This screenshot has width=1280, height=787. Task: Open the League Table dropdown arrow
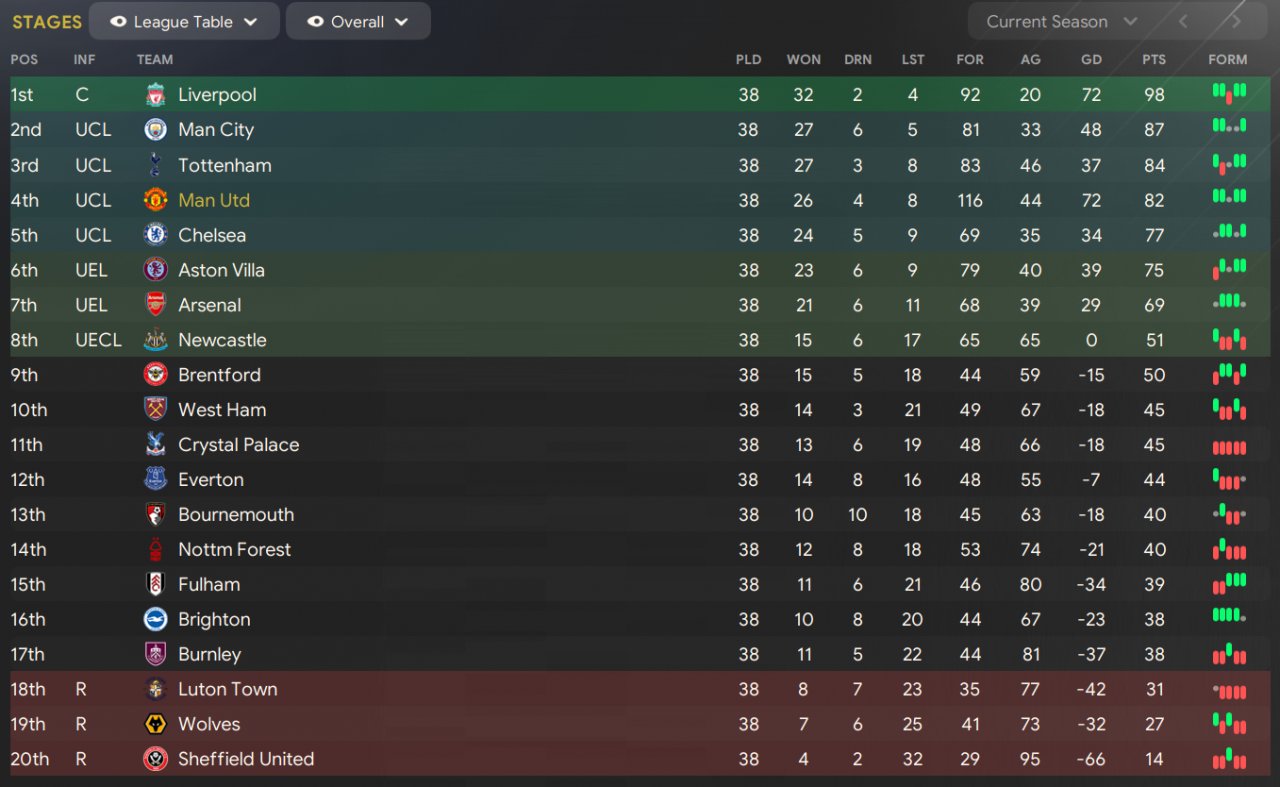tap(250, 21)
